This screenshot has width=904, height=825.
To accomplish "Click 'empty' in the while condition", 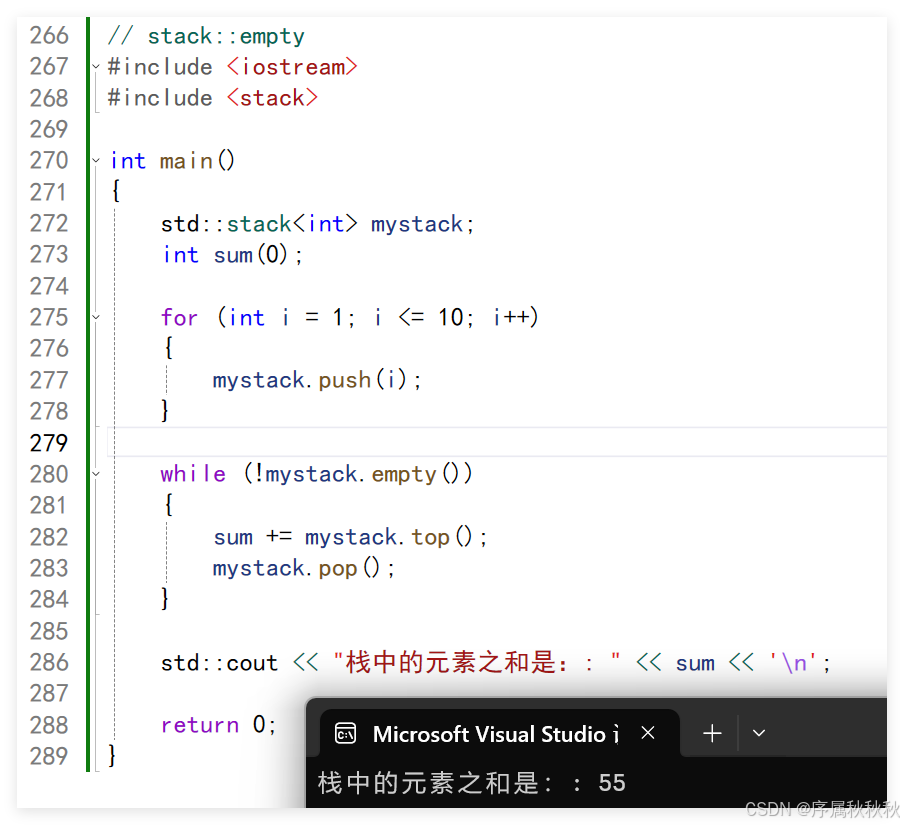I will point(404,474).
